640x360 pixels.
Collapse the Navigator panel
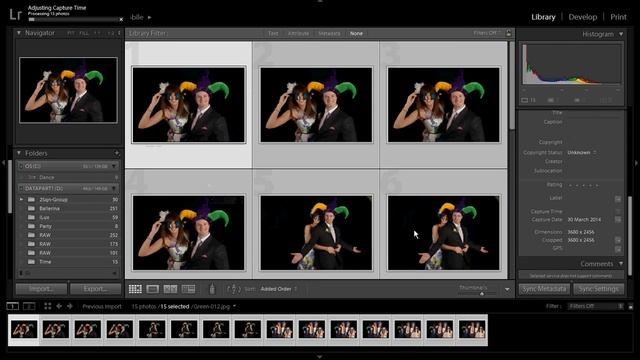[x=19, y=33]
